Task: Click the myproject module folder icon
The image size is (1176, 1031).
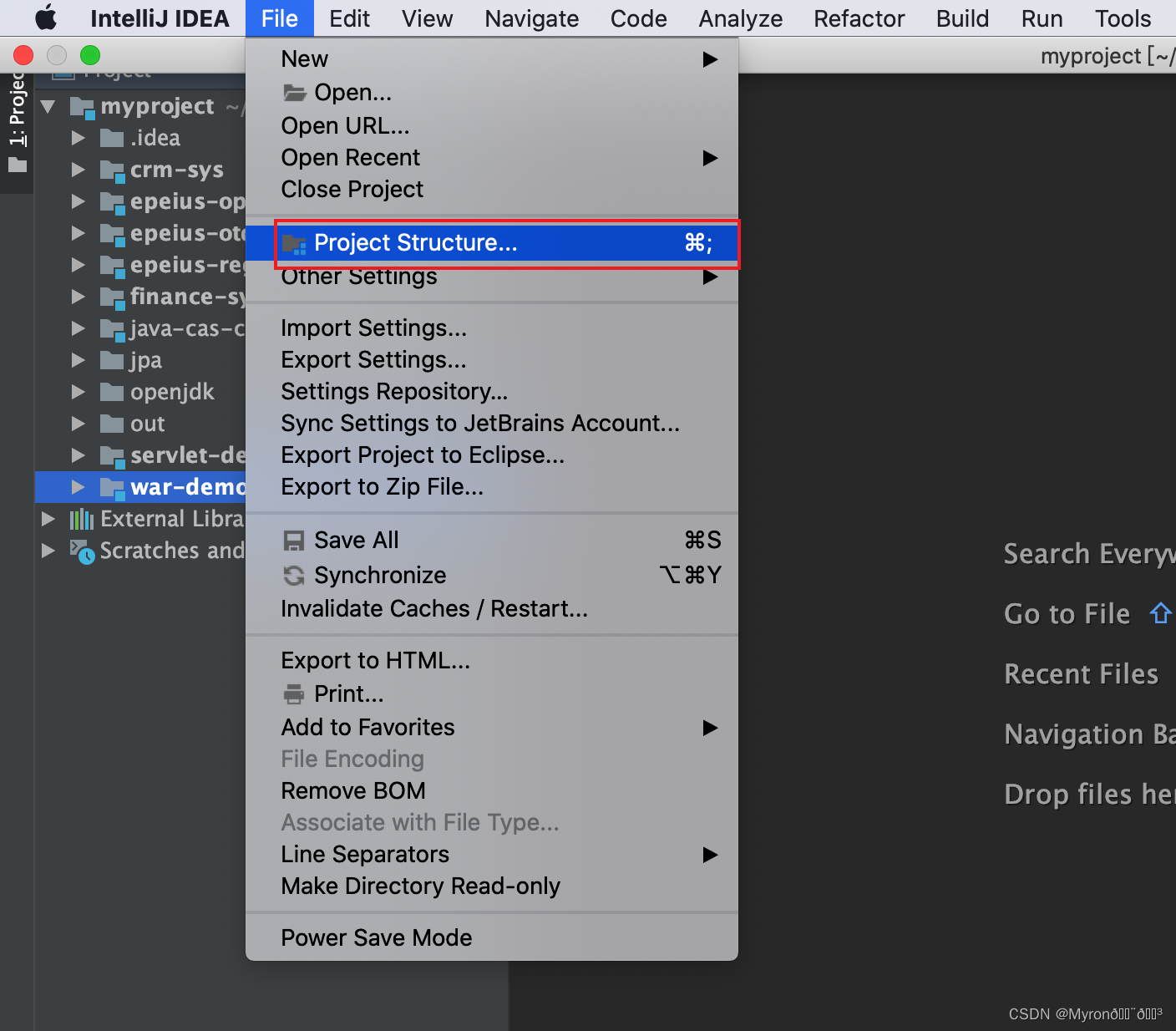Action: click(82, 107)
